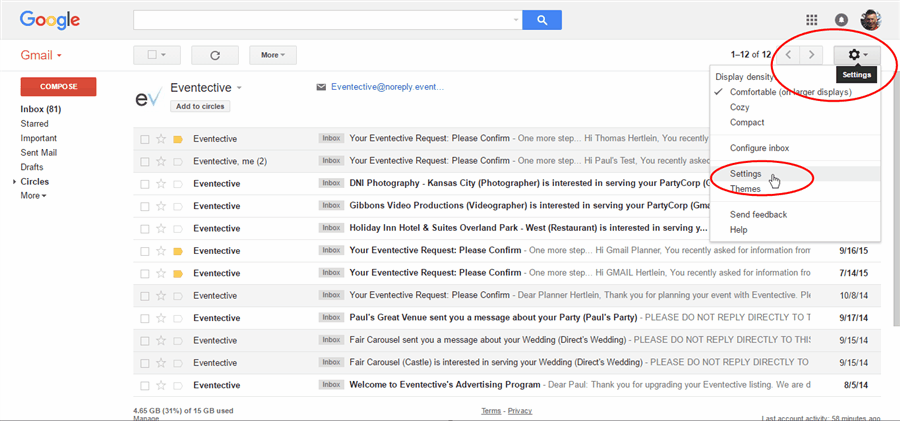Viewport: 900px width, 421px height.
Task: Toggle importance marker on Holiday Inn row
Action: pos(177,228)
